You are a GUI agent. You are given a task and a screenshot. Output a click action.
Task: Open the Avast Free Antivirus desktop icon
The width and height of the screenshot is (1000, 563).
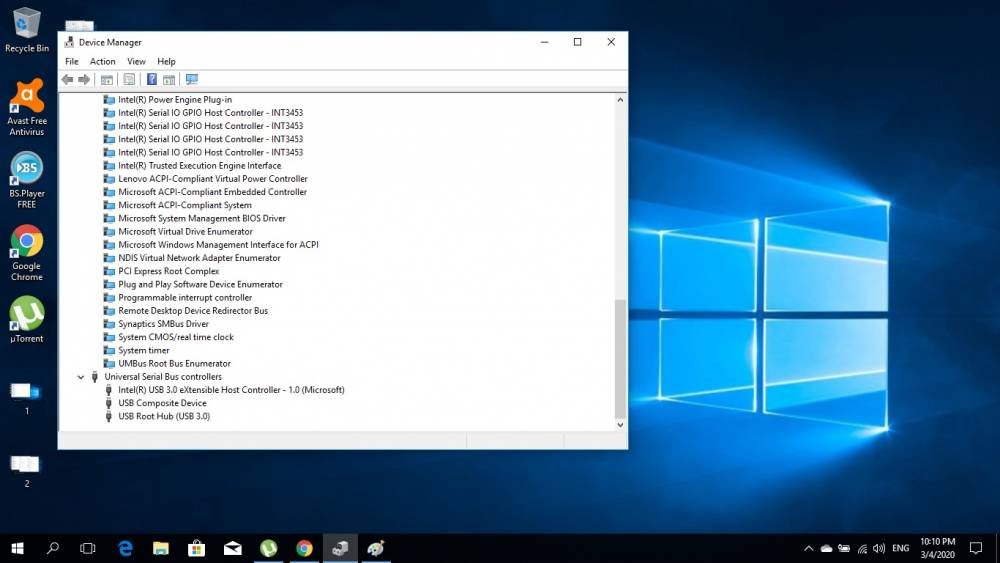(27, 107)
